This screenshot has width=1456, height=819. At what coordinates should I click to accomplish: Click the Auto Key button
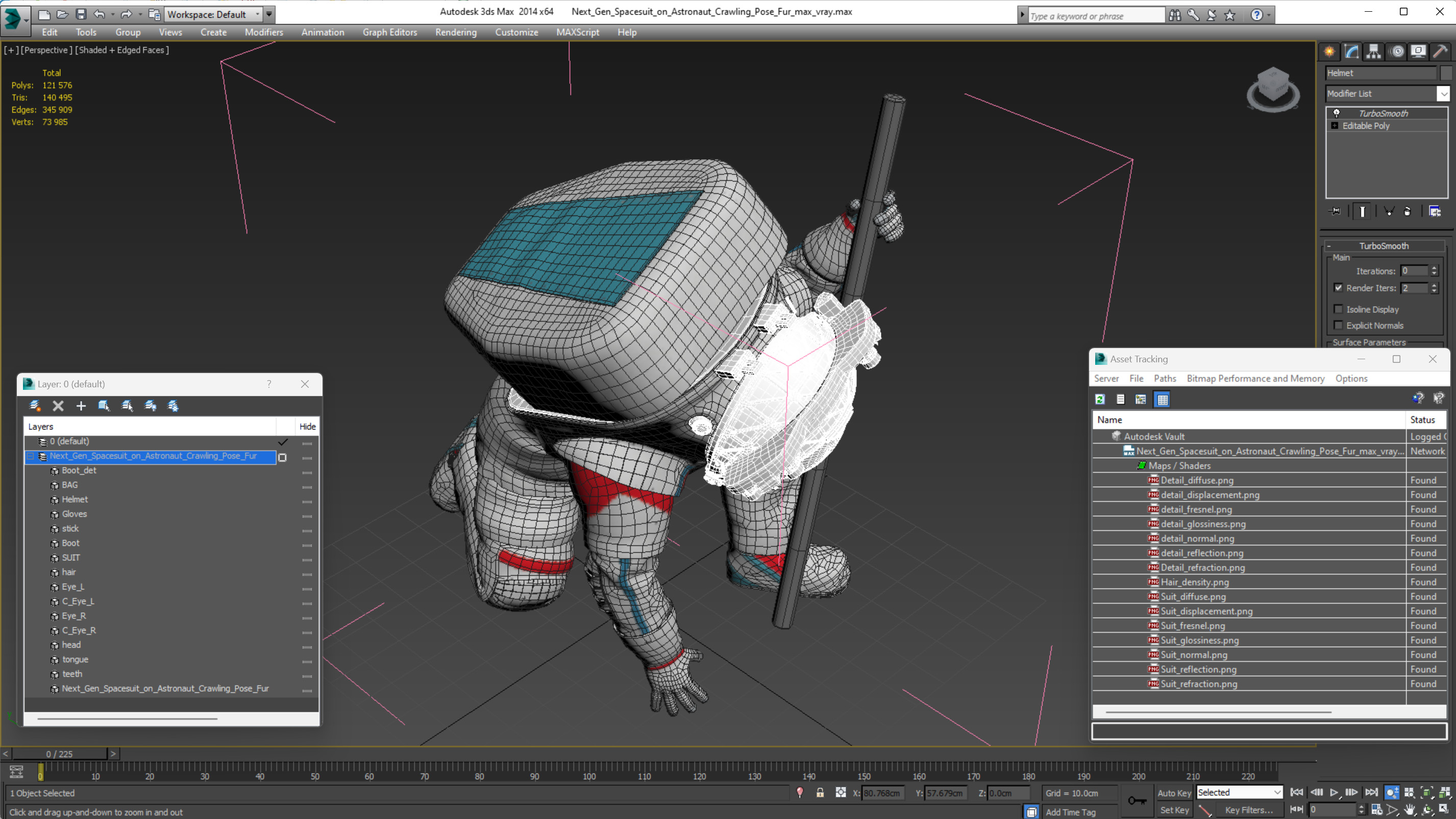point(1174,793)
